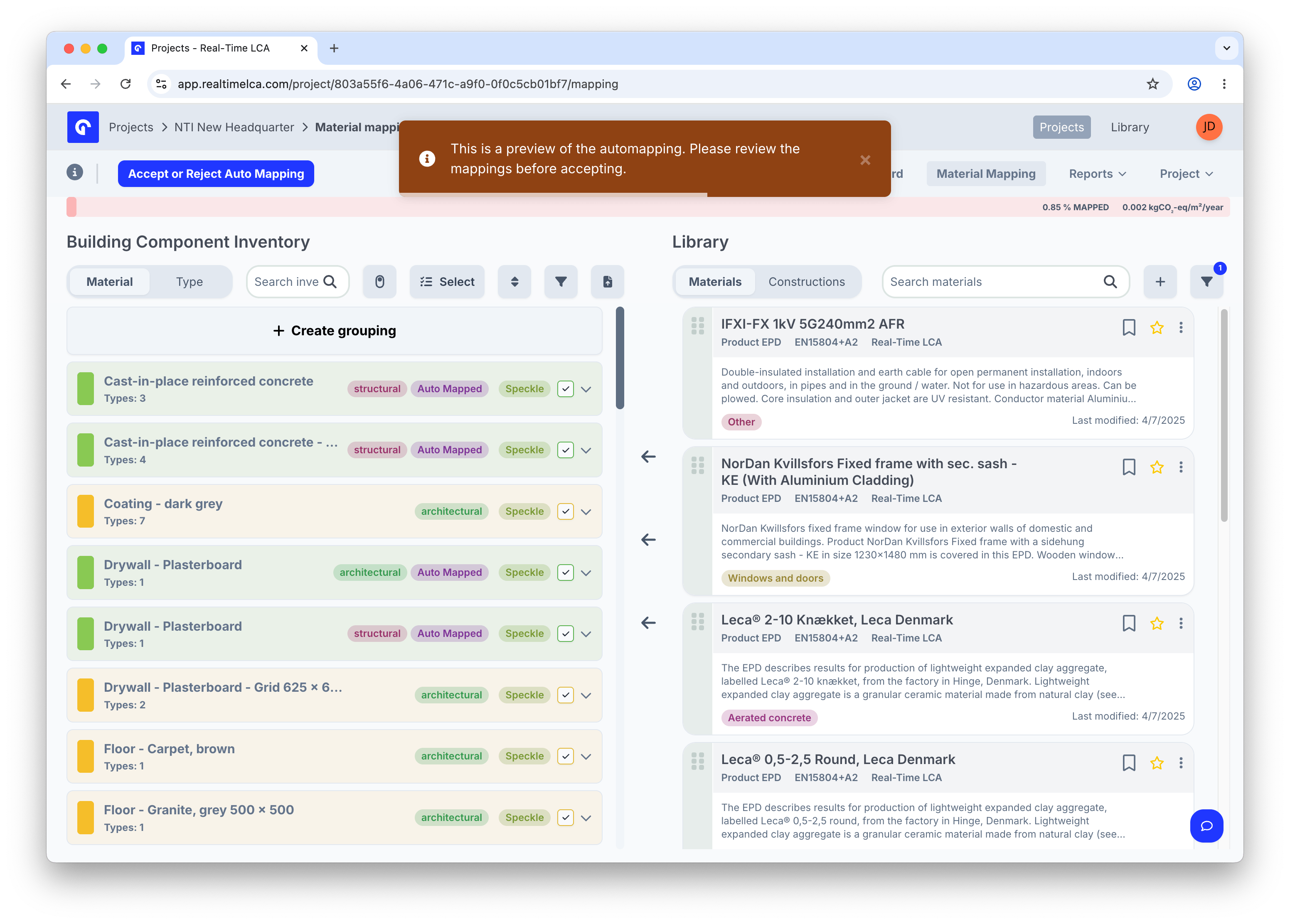Viewport: 1290px width, 924px height.
Task: Open the Material Mapping tab
Action: (986, 173)
